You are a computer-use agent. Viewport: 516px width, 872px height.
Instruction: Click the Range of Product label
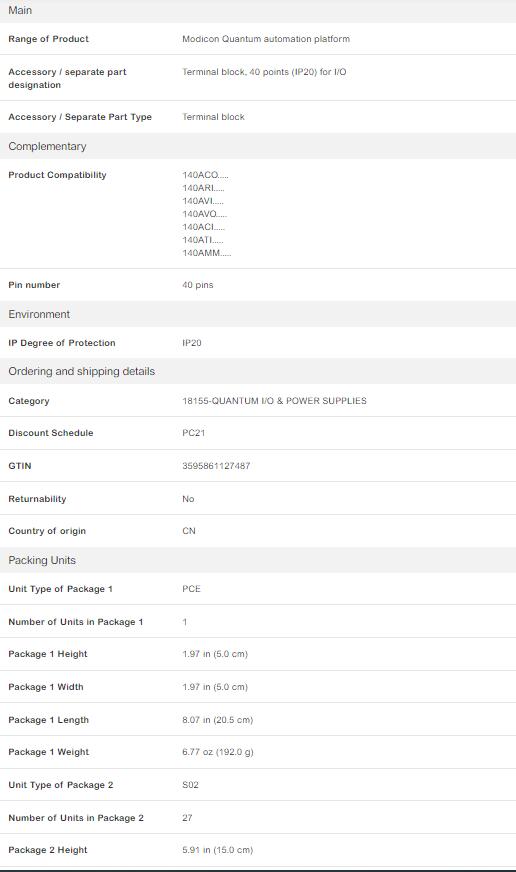pyautogui.click(x=48, y=39)
